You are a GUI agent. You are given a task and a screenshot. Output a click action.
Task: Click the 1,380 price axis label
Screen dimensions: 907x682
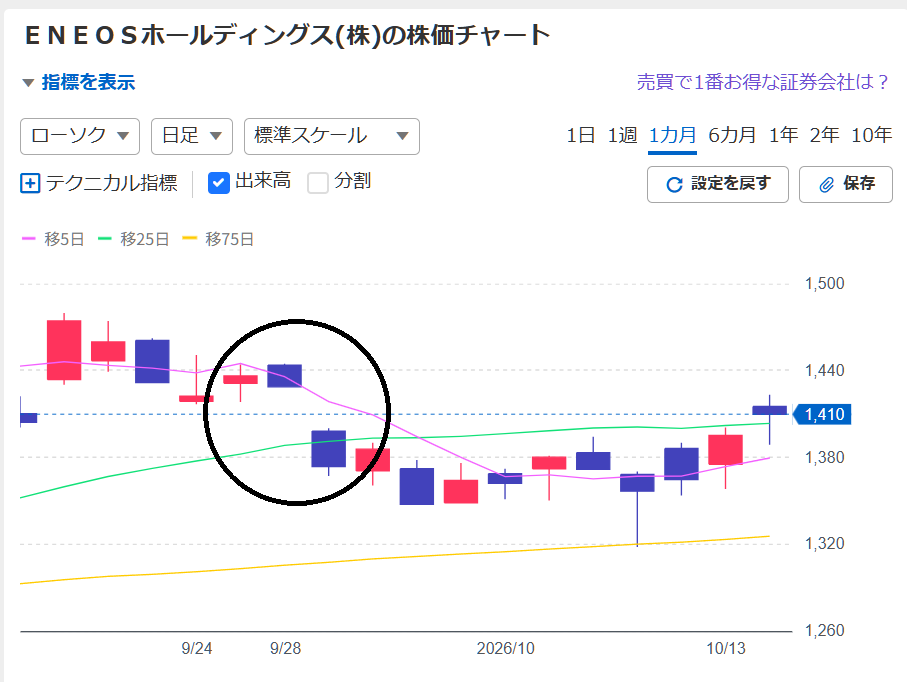pyautogui.click(x=825, y=458)
